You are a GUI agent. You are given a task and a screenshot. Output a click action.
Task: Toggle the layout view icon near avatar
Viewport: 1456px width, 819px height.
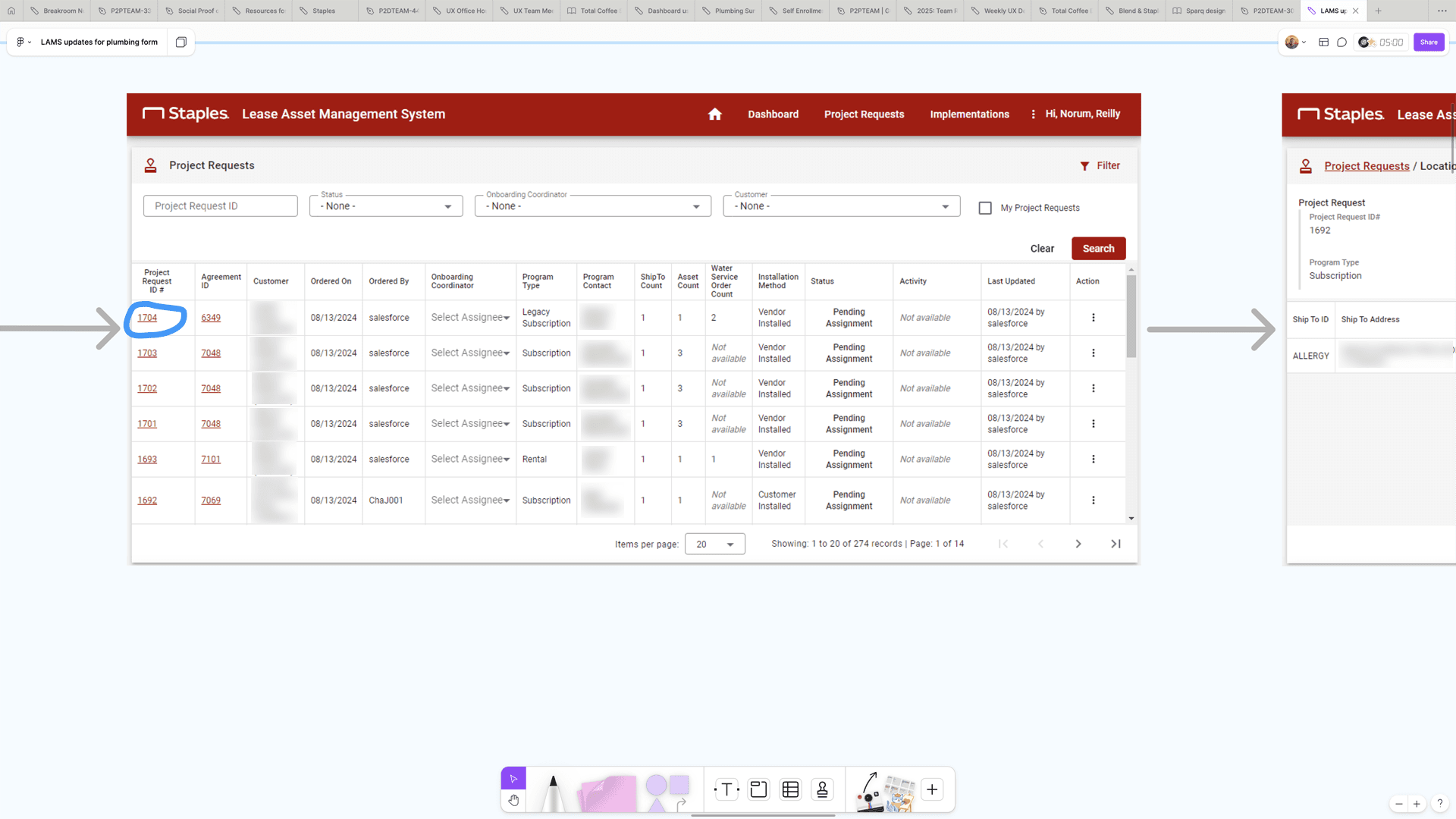(x=1323, y=42)
